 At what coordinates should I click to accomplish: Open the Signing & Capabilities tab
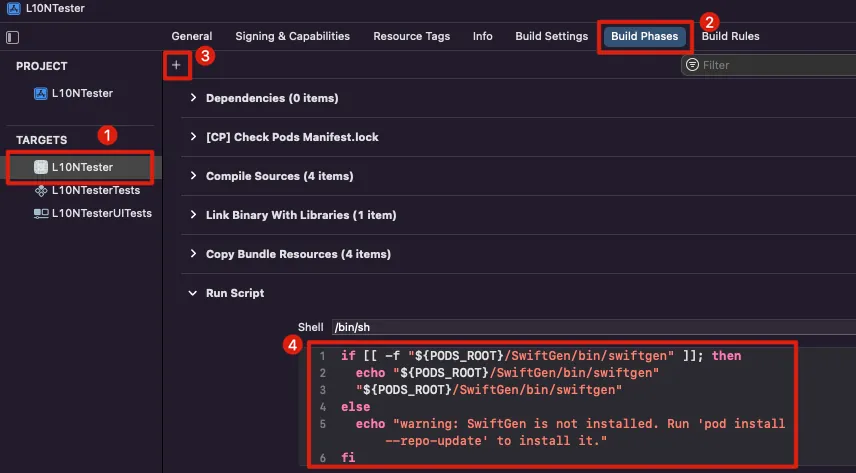click(292, 36)
